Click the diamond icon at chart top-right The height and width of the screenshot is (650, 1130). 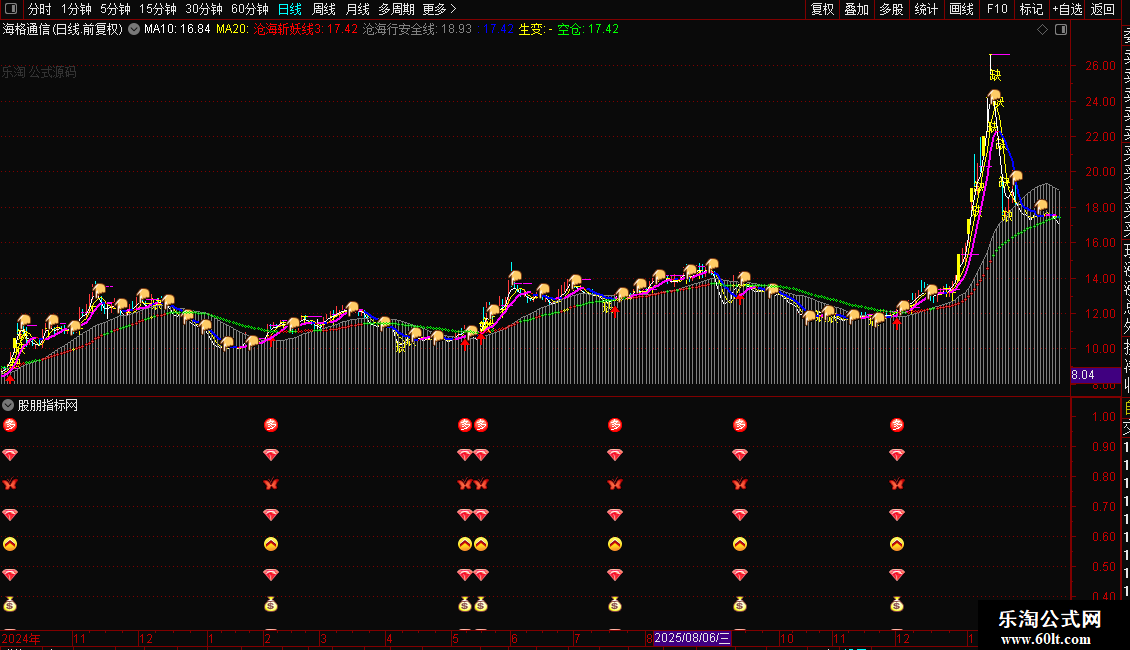pos(1043,30)
